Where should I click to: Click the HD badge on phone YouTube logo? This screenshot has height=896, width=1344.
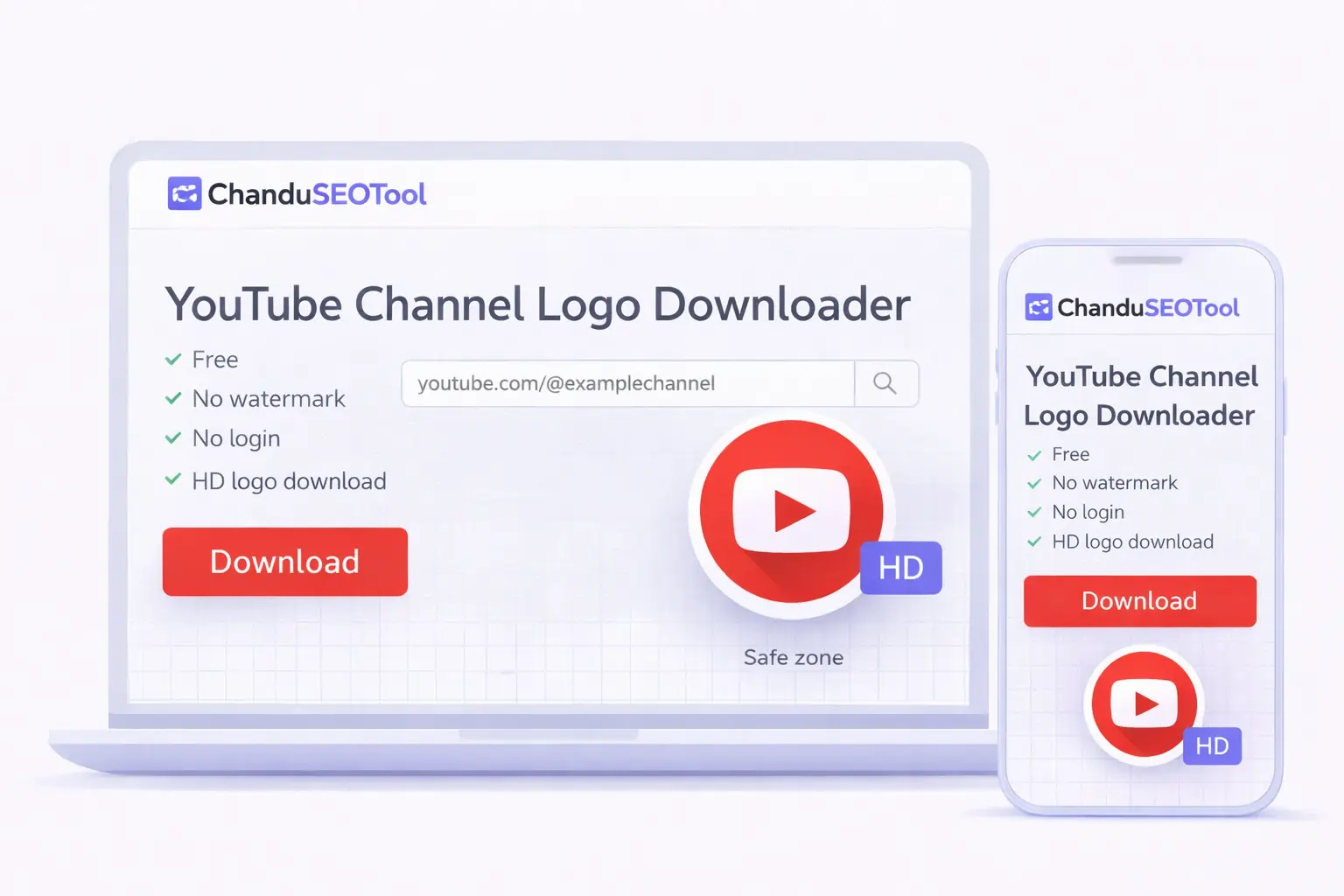click(1213, 746)
